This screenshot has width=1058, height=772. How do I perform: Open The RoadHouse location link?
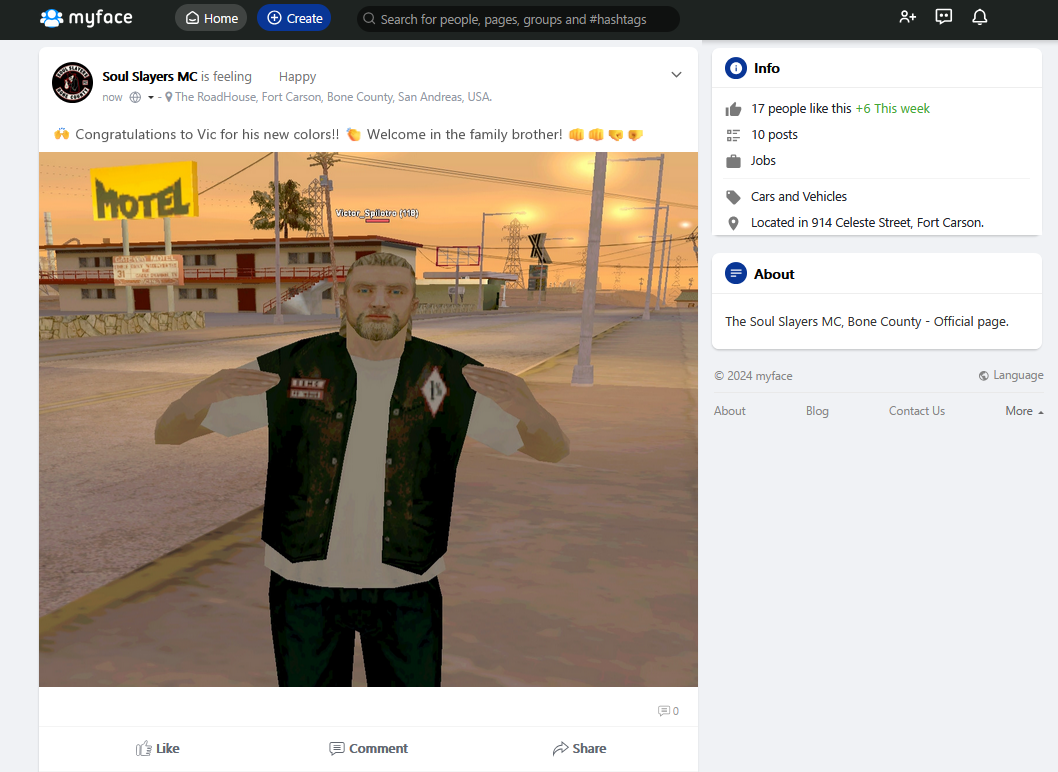tap(333, 96)
